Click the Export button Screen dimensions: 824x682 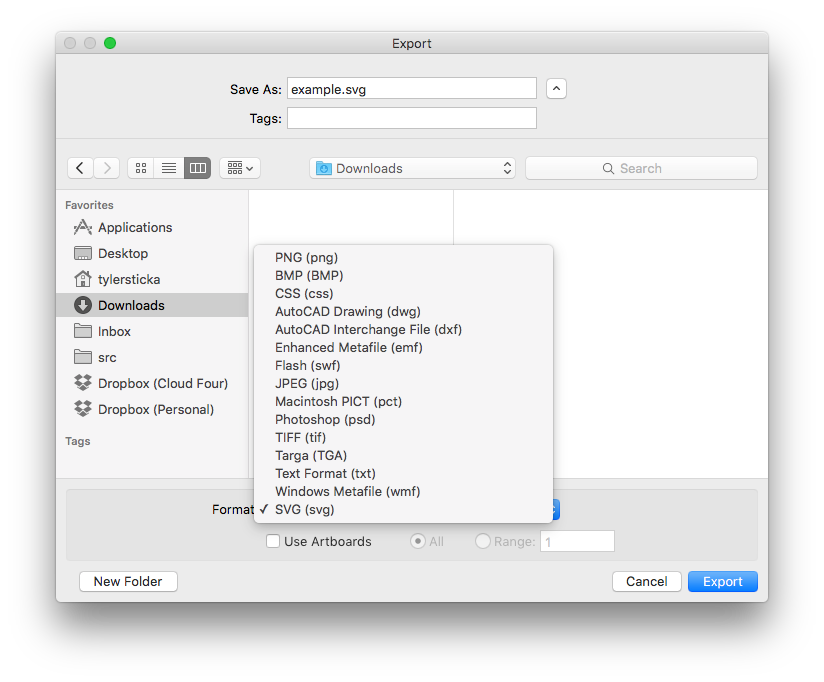(722, 581)
